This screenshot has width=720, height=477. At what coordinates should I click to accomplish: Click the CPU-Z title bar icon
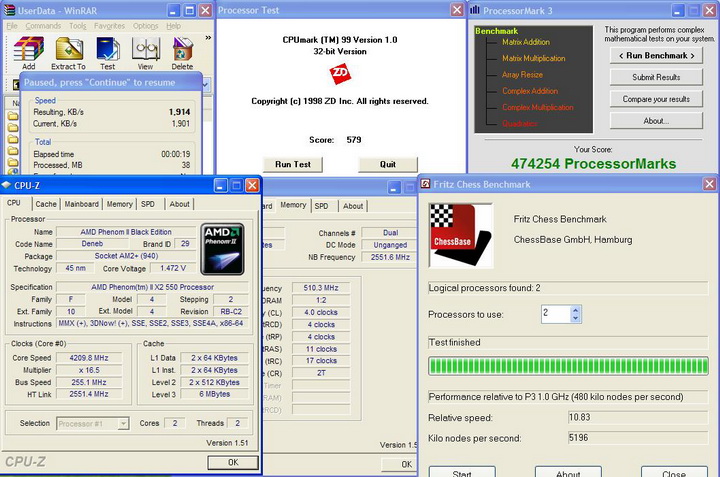[x=6, y=185]
